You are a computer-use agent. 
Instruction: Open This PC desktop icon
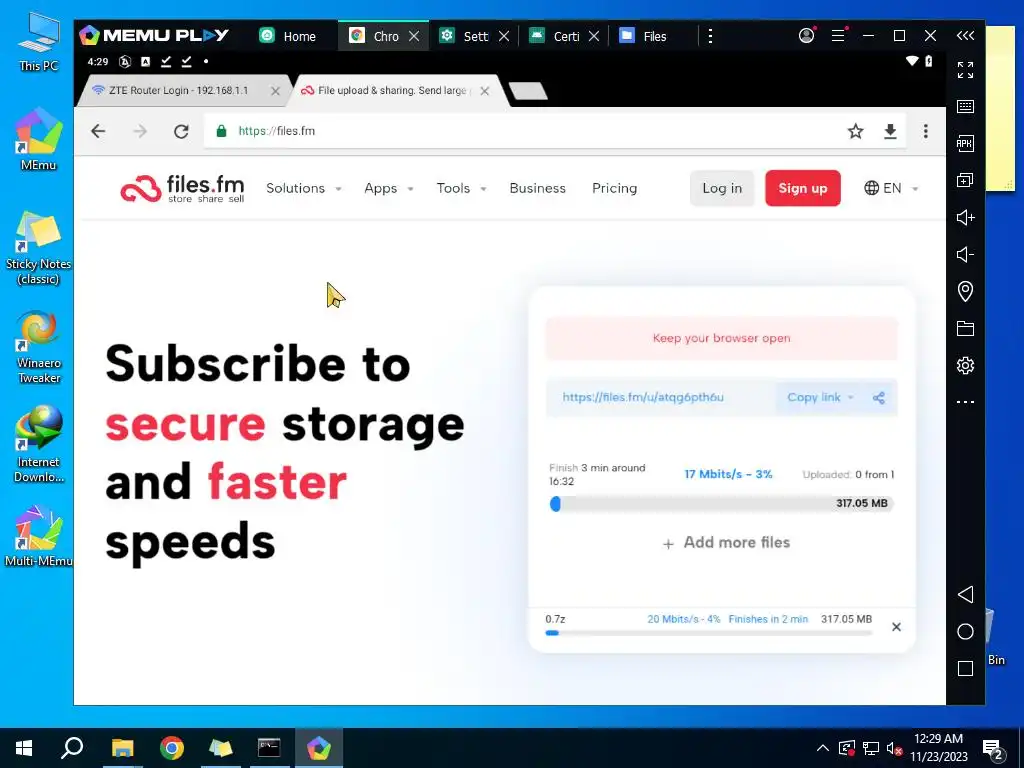[38, 42]
